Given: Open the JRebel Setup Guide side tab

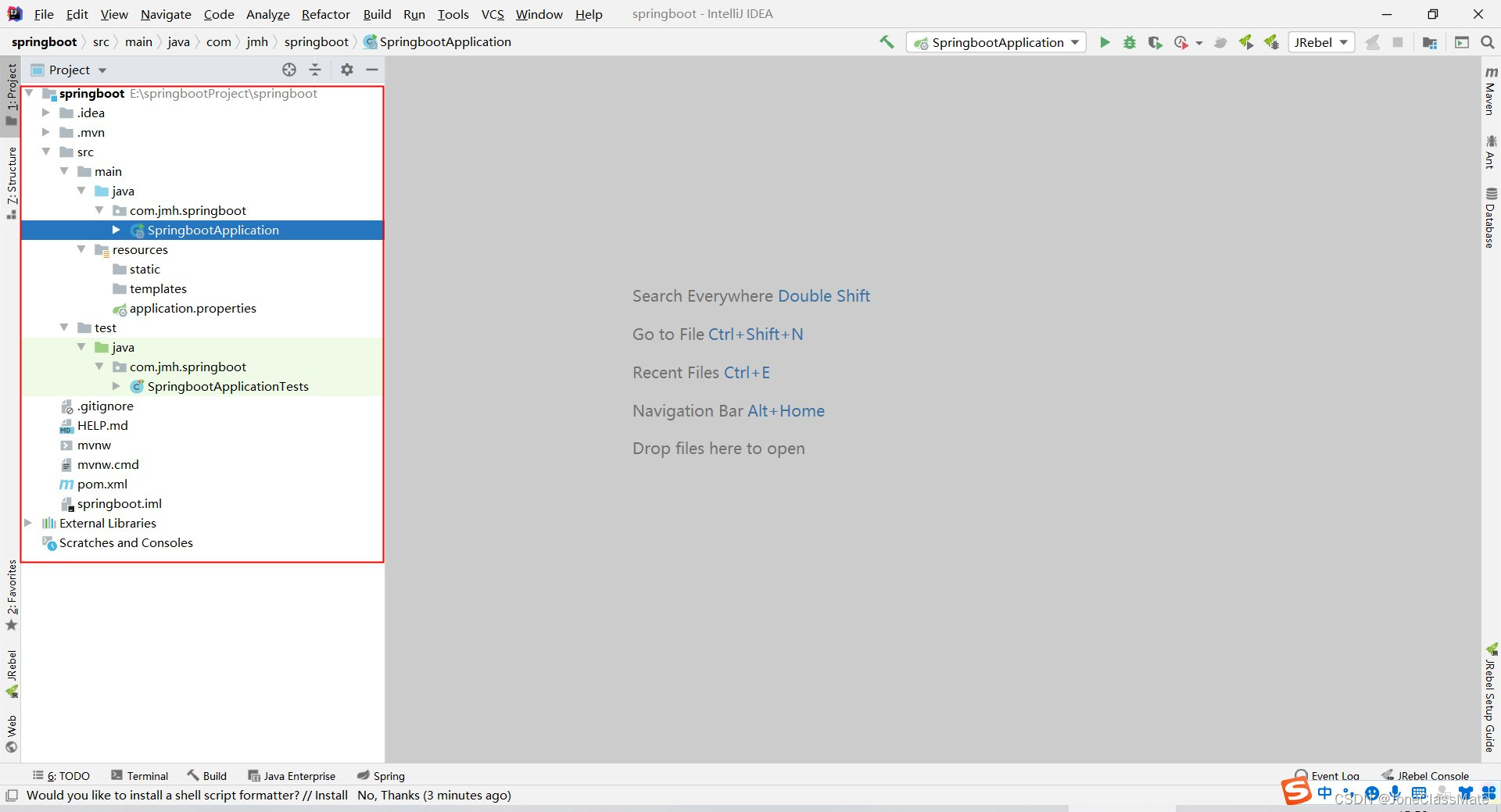Looking at the screenshot, I should [x=1491, y=698].
